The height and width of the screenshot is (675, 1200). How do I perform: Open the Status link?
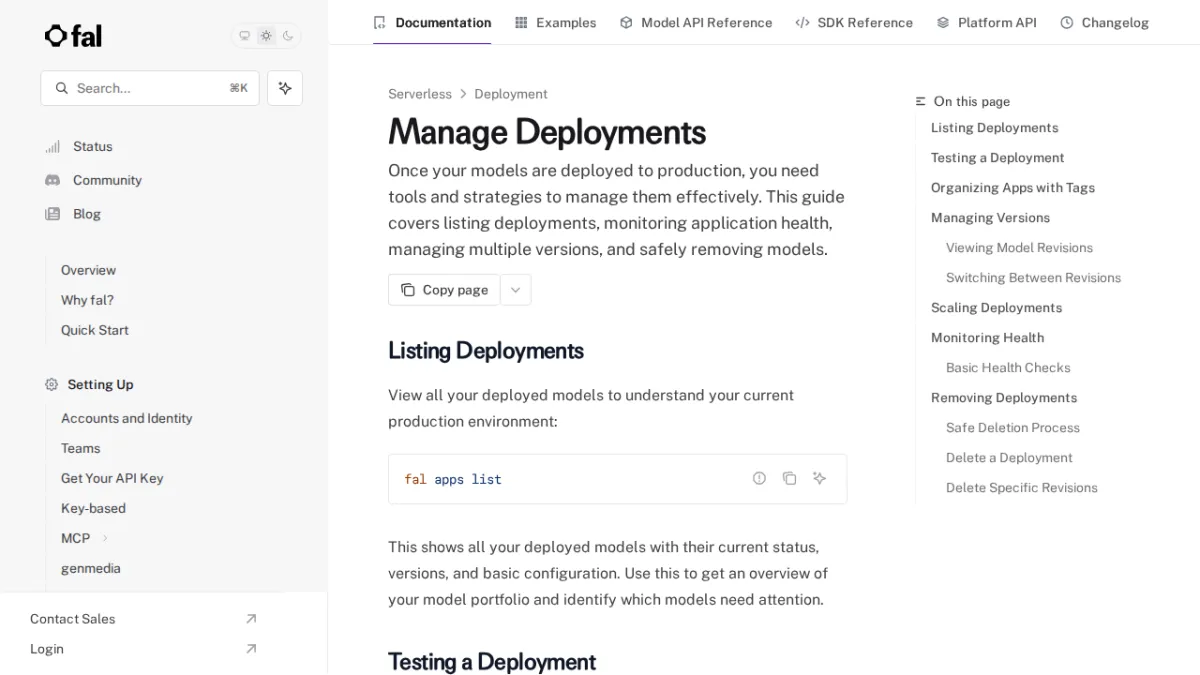(x=92, y=146)
